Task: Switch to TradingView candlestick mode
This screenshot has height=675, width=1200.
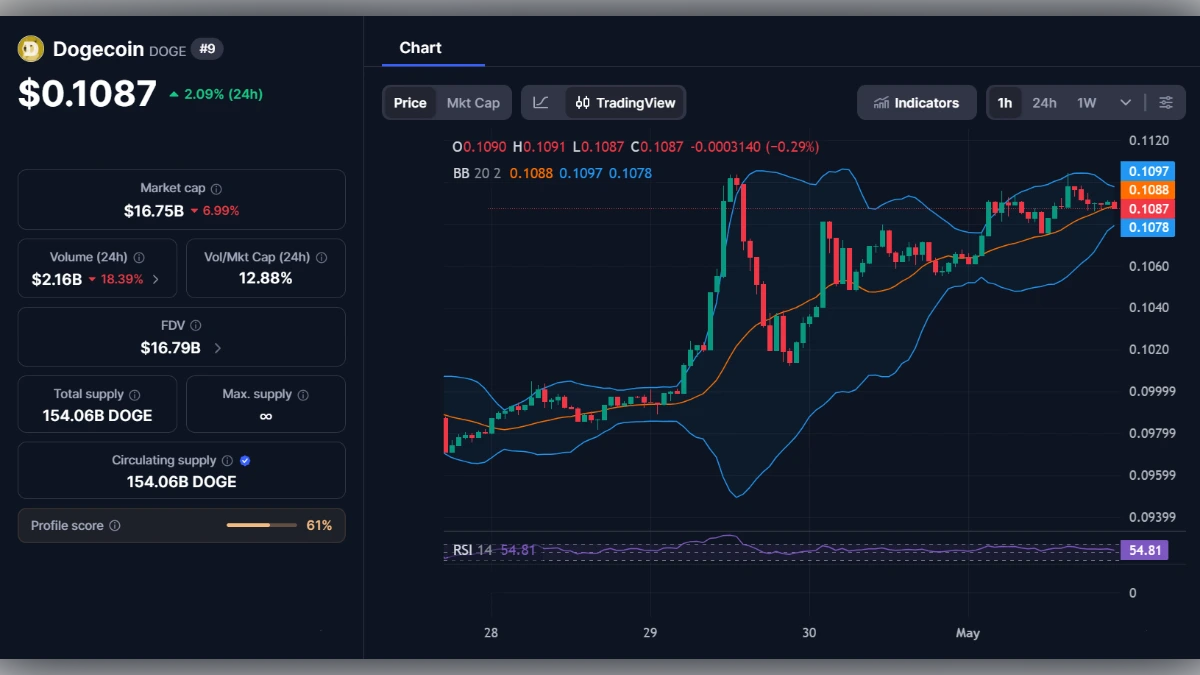Action: coord(626,103)
